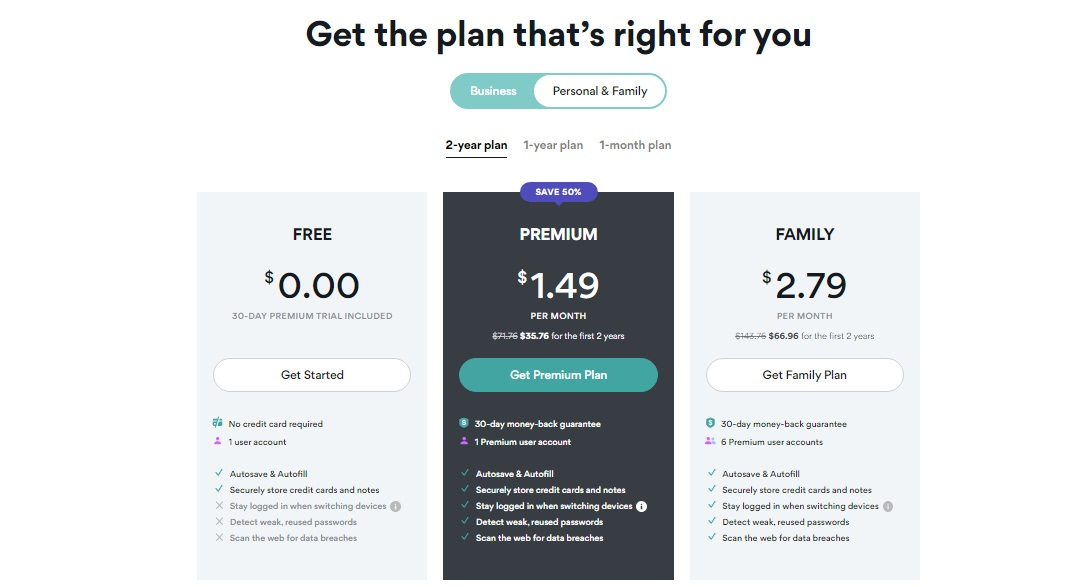Click the Family money-back guarantee shield icon
Viewport: 1080px width, 587px height.
click(x=710, y=423)
